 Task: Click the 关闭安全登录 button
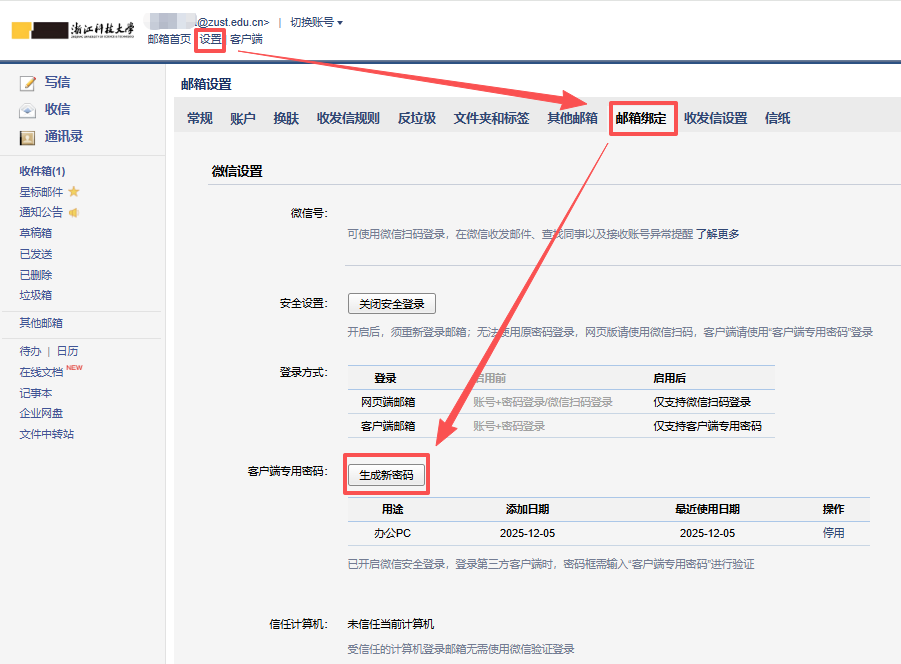[x=392, y=304]
